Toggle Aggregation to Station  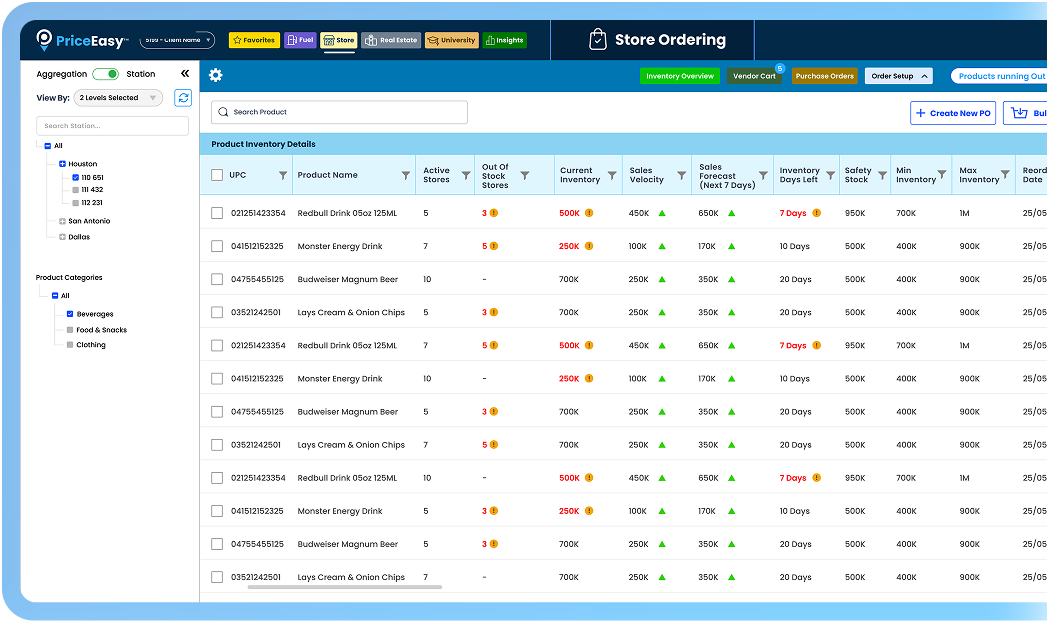point(108,73)
